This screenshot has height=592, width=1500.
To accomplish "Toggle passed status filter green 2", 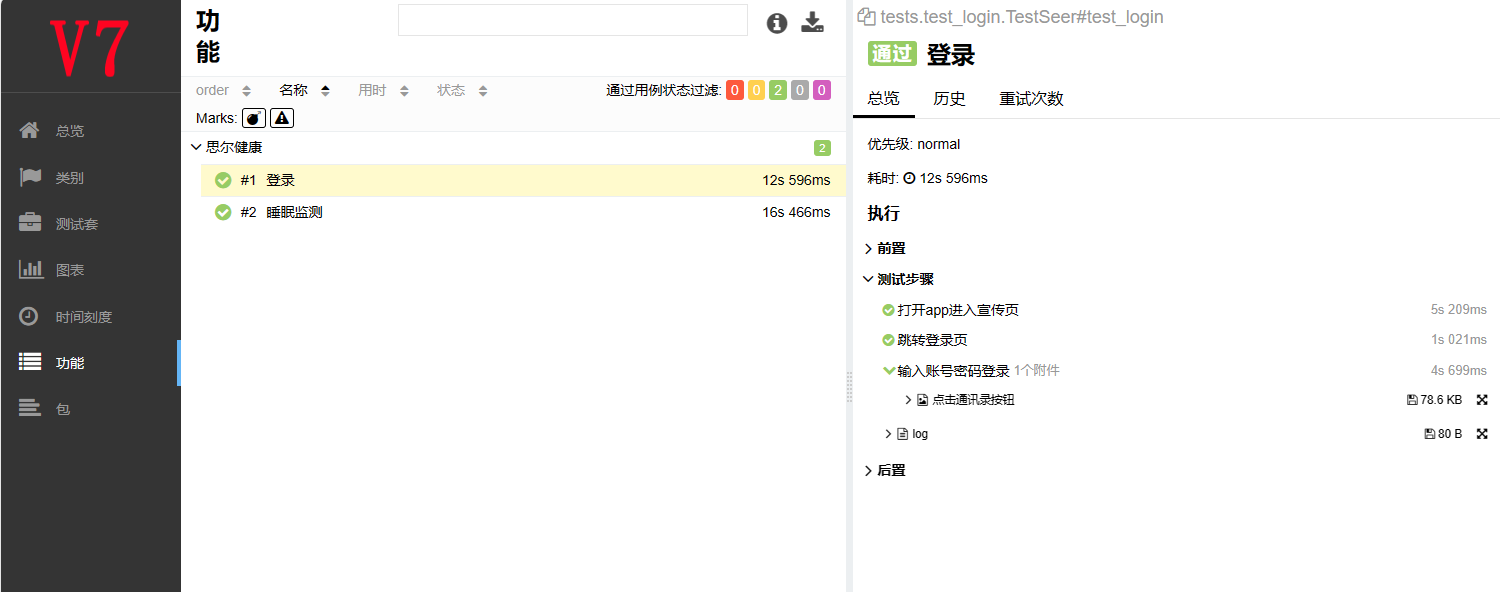I will click(x=778, y=90).
